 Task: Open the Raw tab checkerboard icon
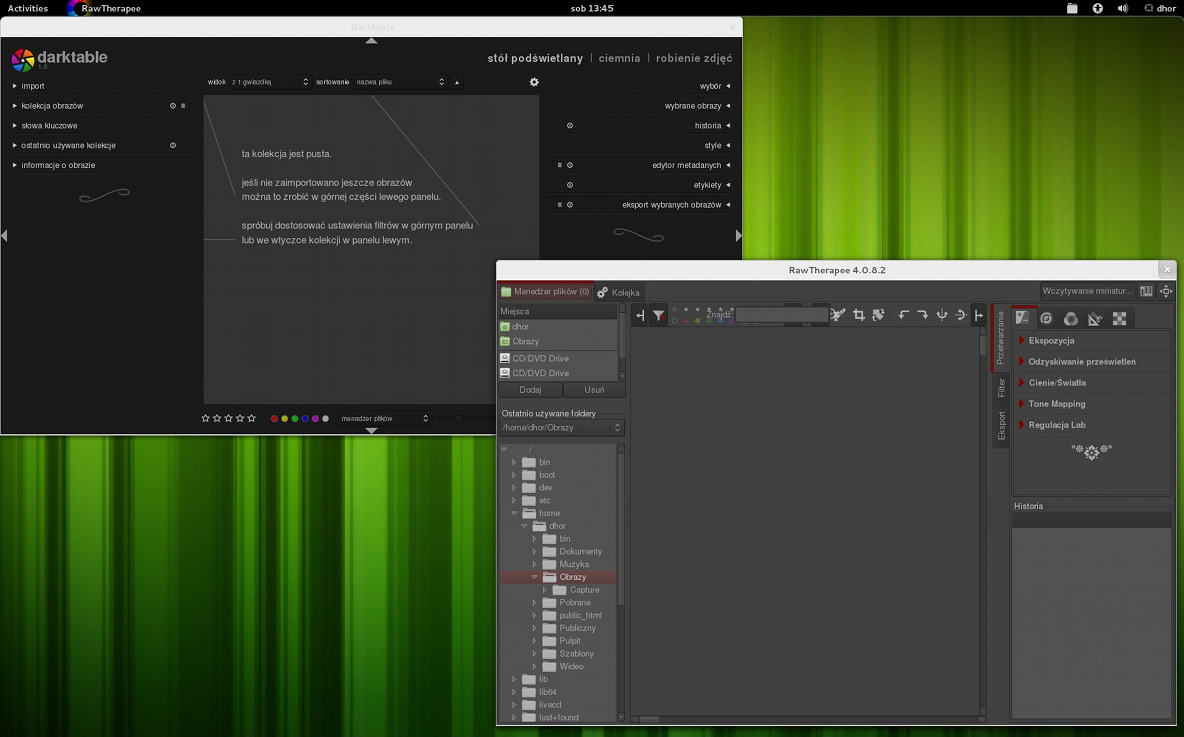coord(1119,318)
